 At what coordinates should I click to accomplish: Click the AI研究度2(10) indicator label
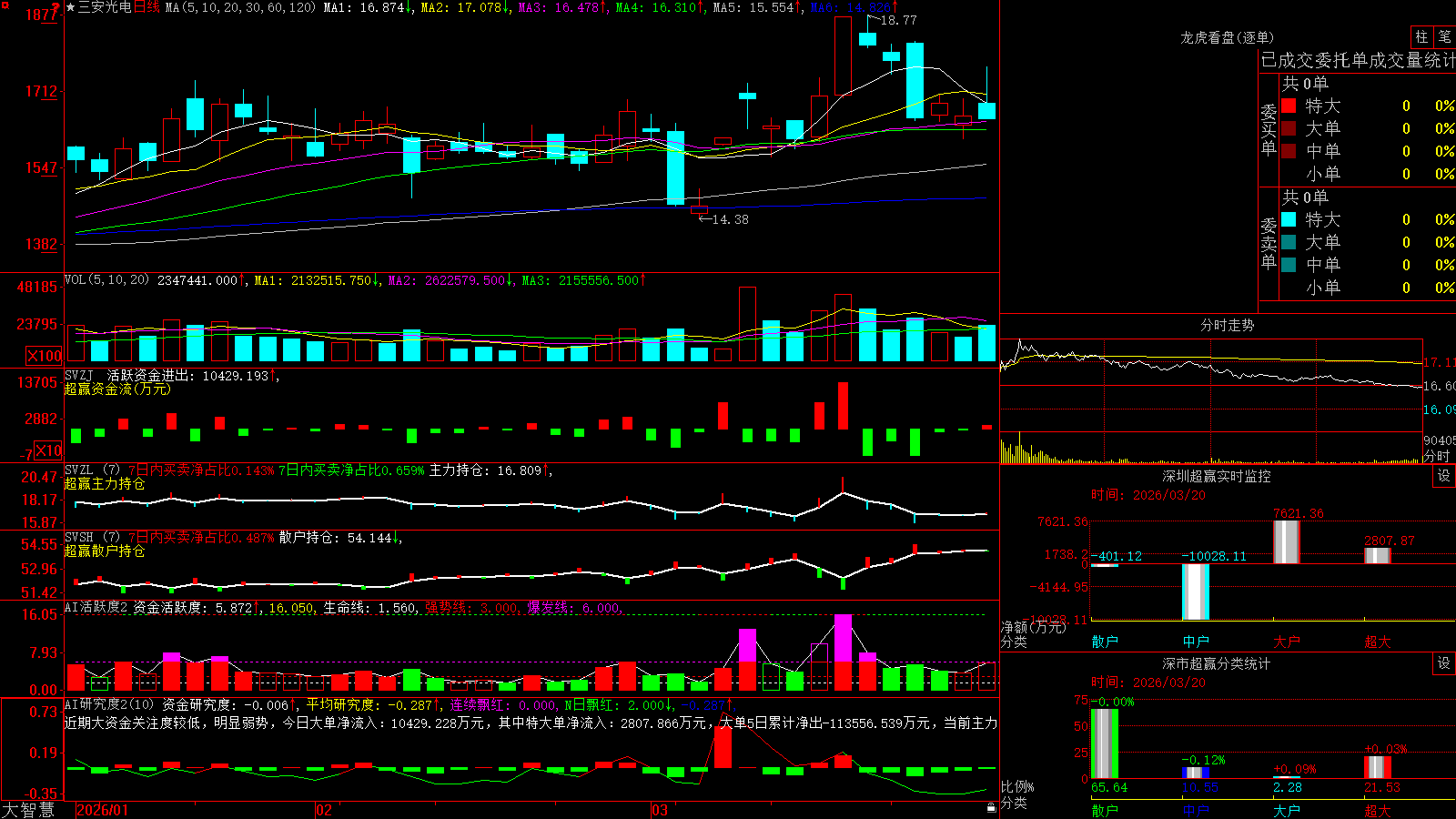[109, 704]
